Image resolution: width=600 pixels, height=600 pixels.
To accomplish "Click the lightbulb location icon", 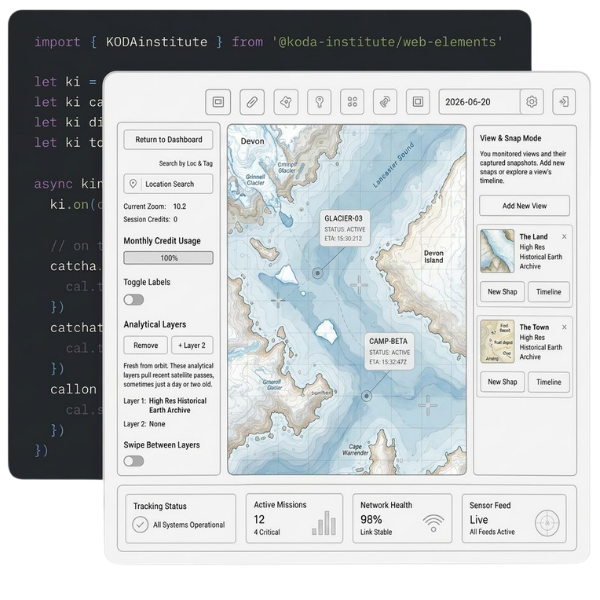I will pos(319,102).
